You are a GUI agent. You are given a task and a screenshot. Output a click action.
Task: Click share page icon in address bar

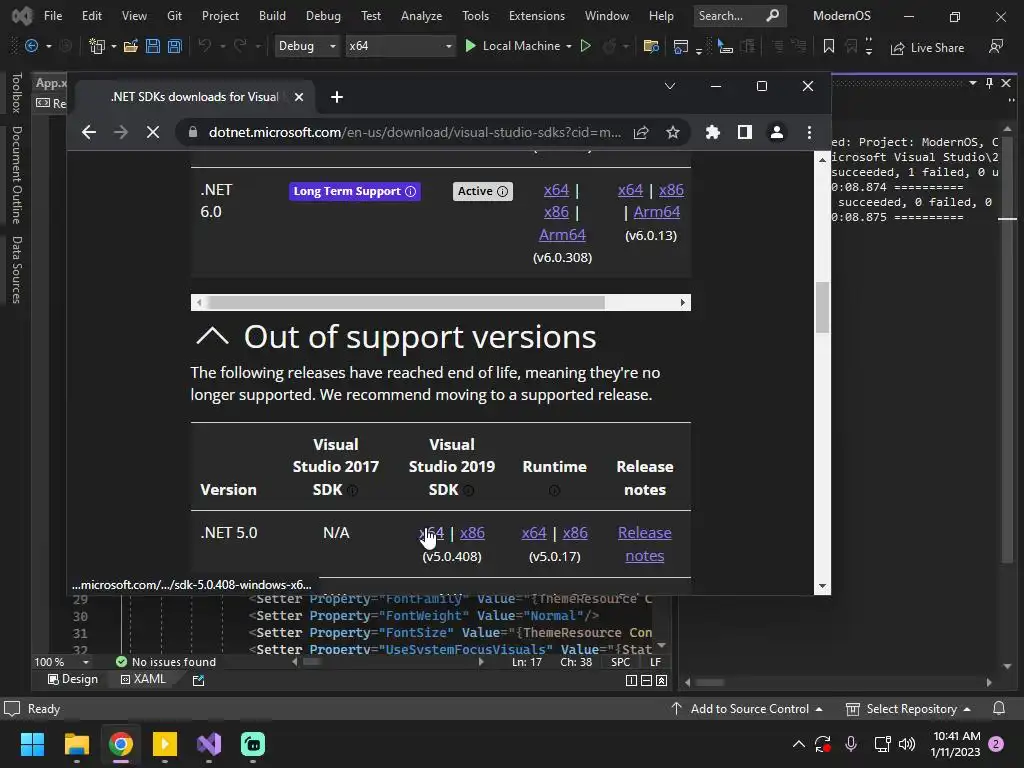[641, 133]
